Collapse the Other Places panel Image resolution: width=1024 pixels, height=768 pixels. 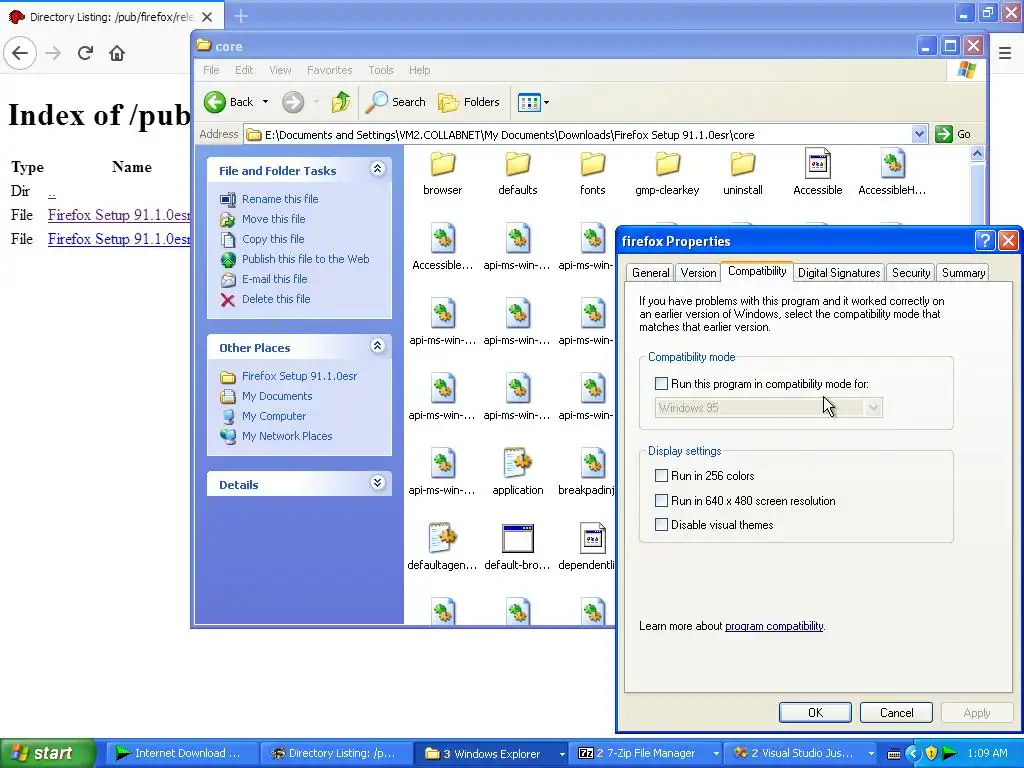[377, 346]
